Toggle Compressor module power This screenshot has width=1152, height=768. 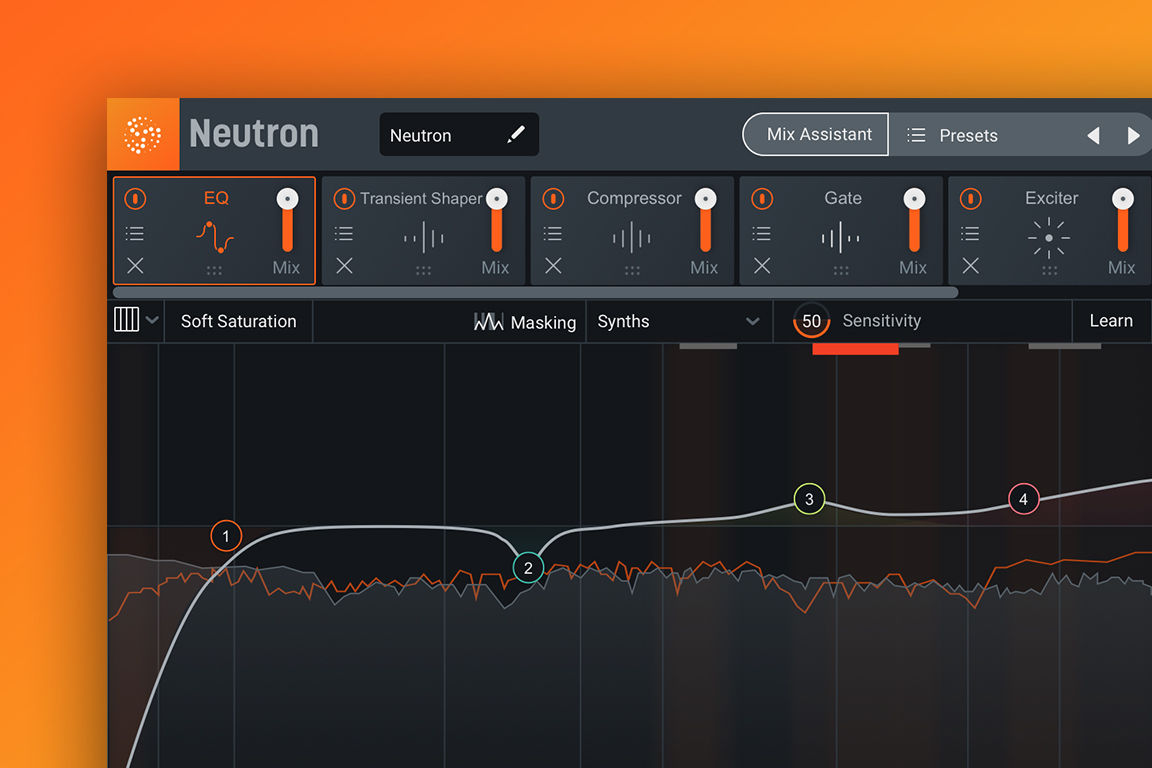[553, 198]
